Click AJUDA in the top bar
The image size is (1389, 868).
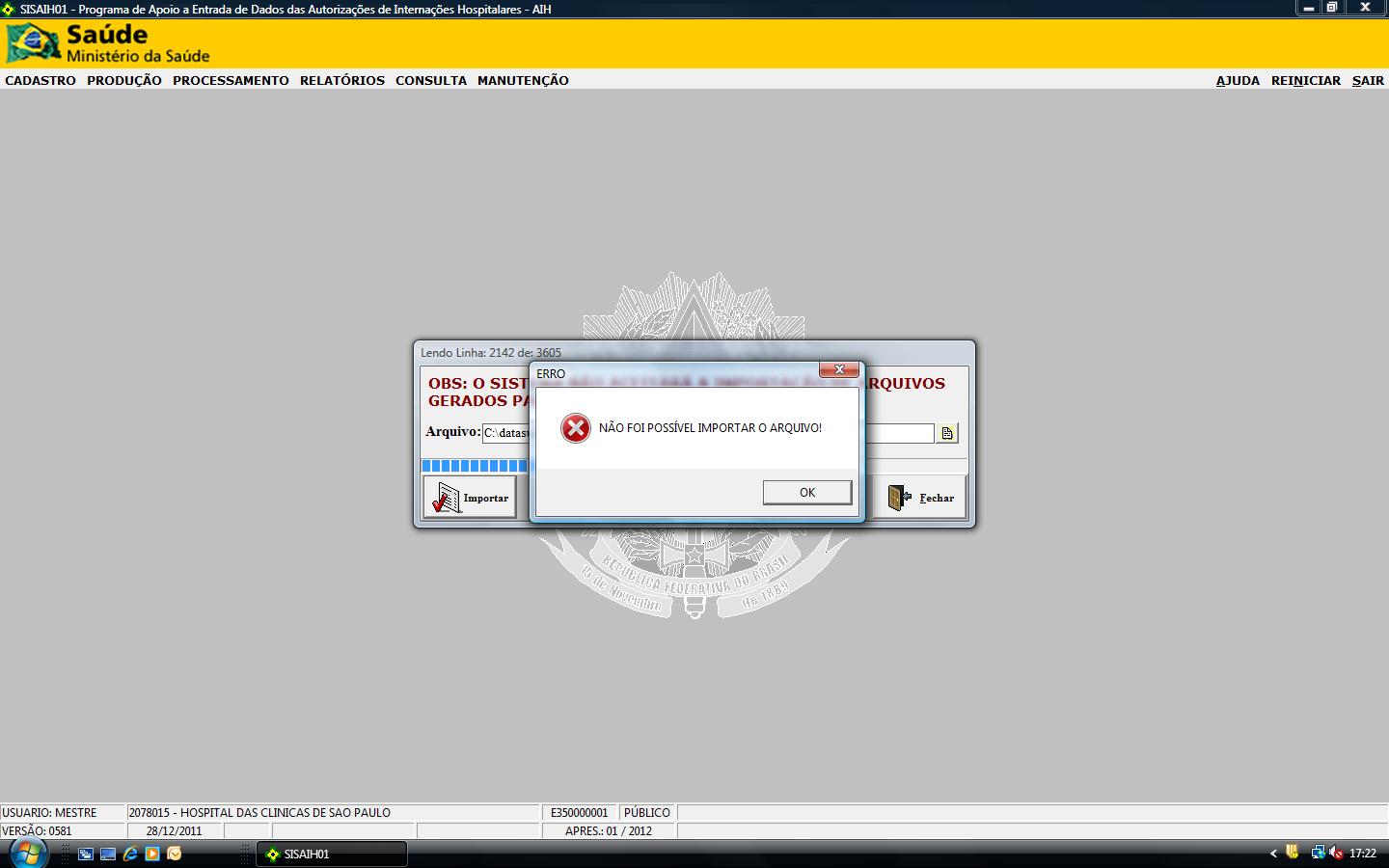click(x=1238, y=80)
